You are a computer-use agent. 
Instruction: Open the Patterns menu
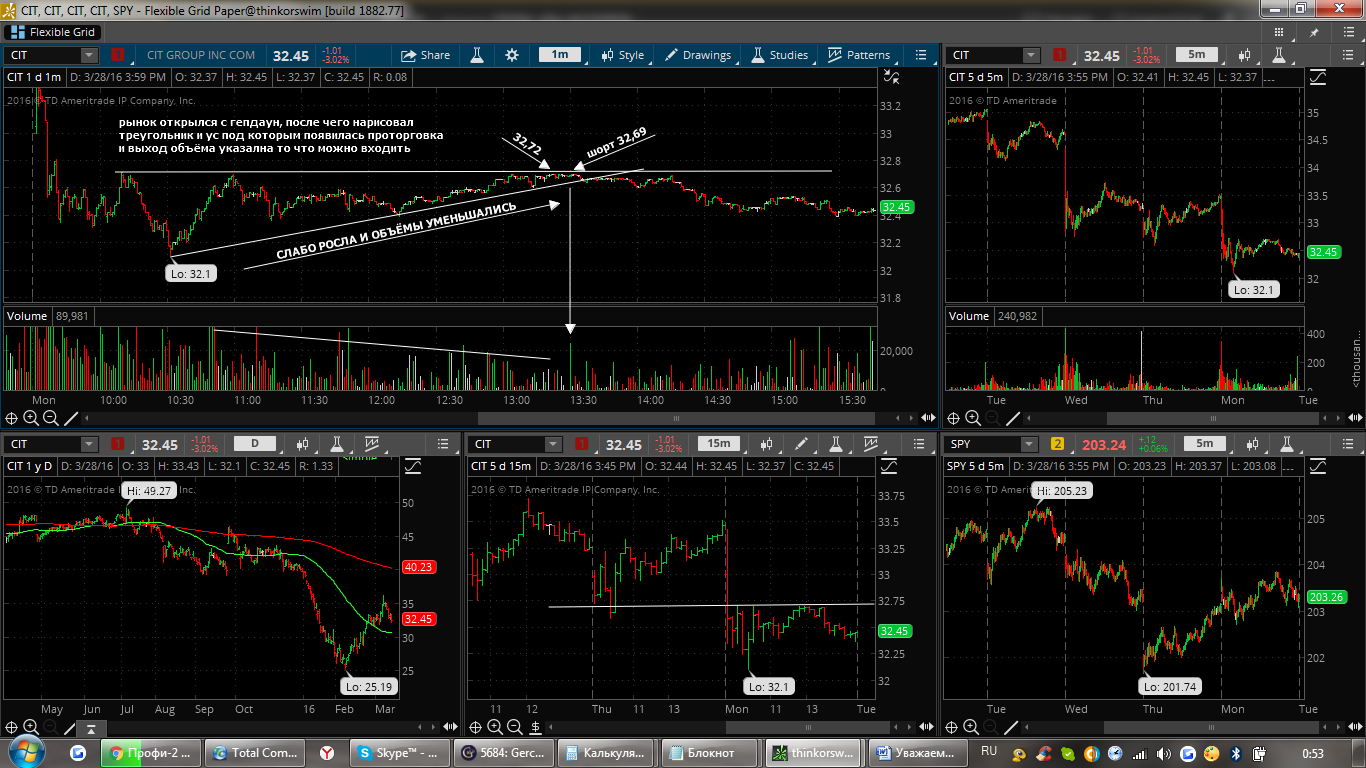[x=858, y=55]
